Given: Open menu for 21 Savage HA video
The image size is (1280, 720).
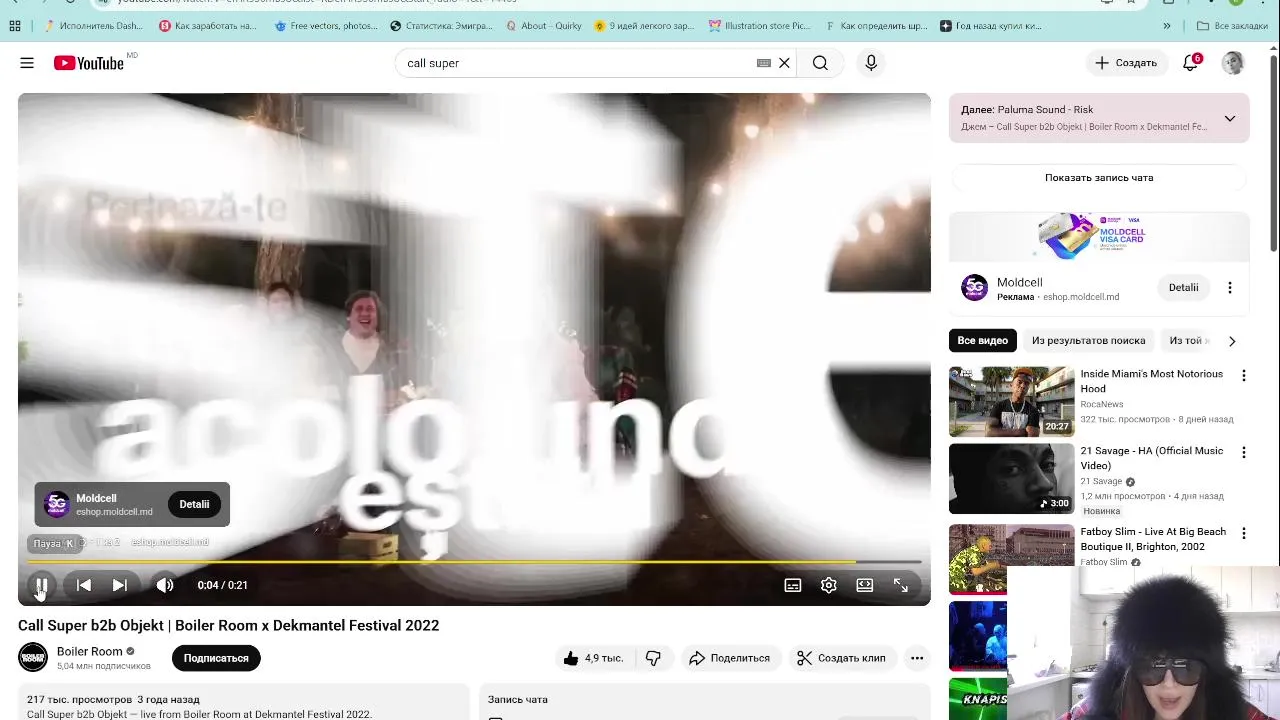Looking at the screenshot, I should point(1244,453).
